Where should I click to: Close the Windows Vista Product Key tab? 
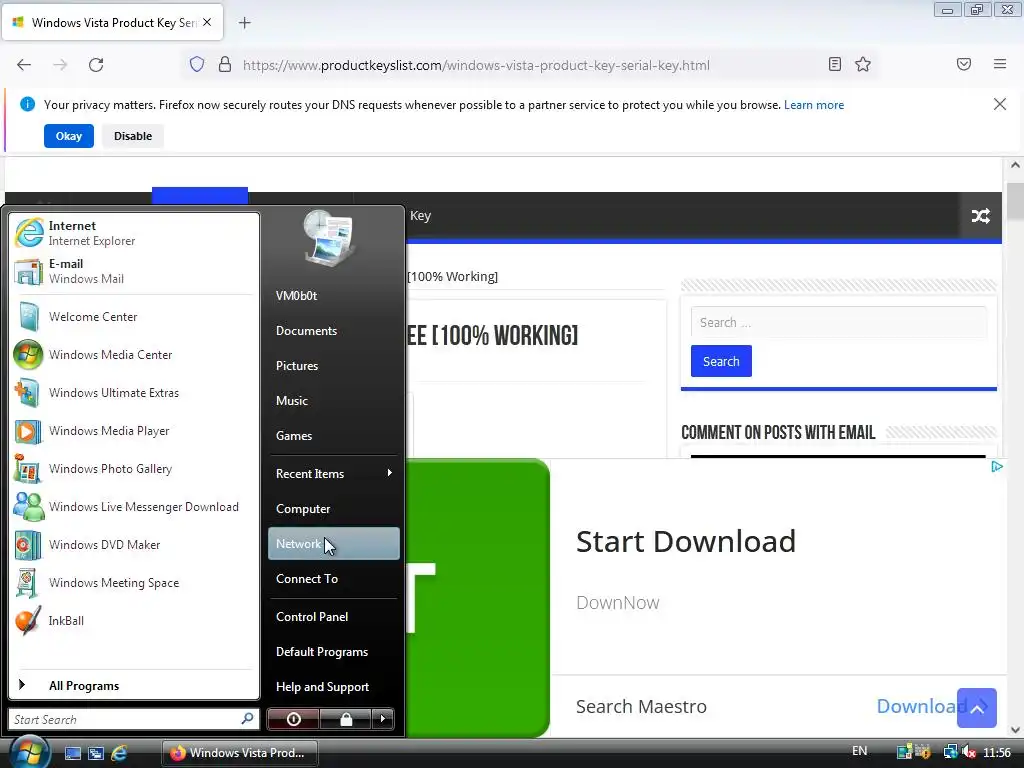click(x=207, y=22)
